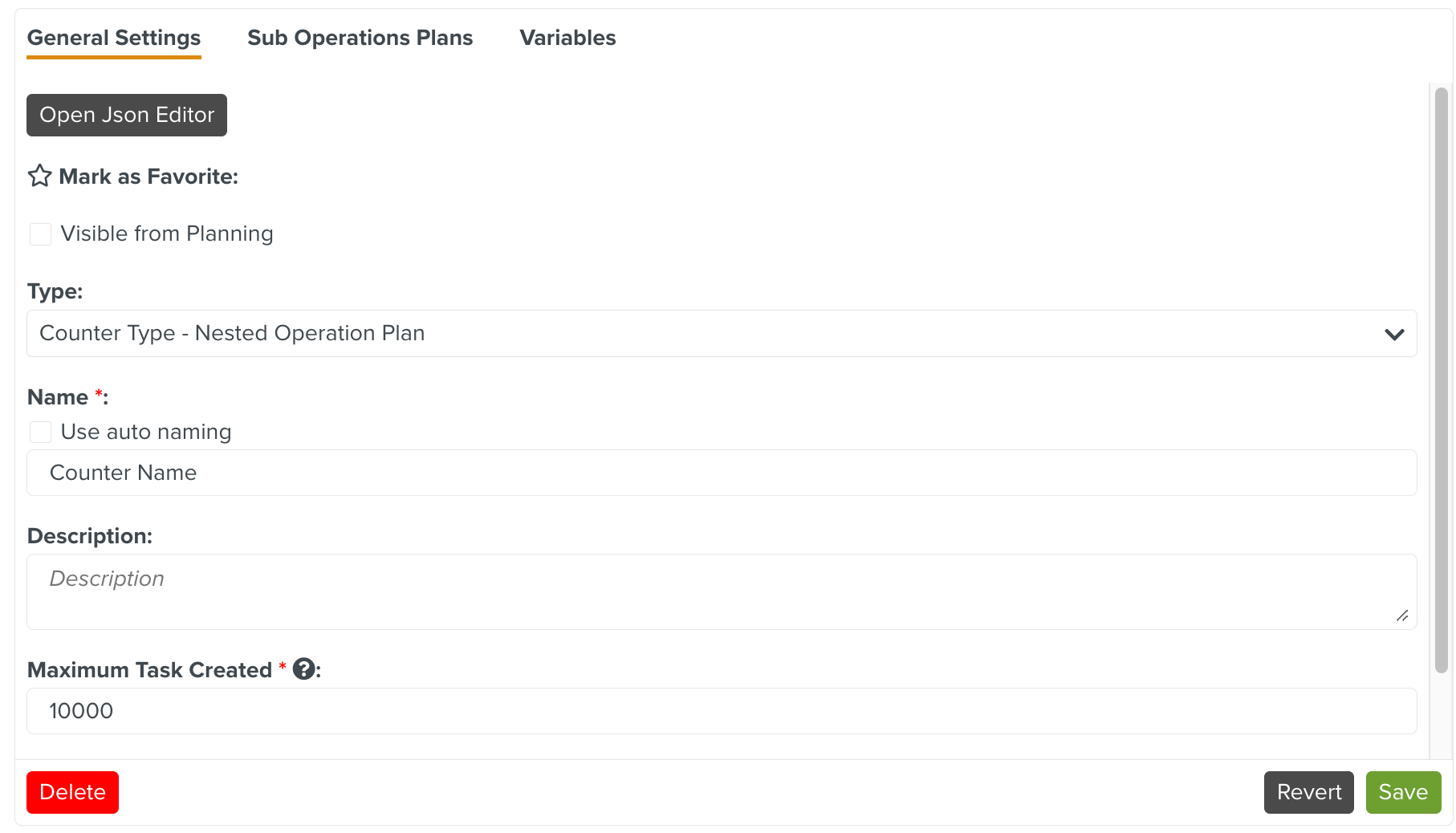This screenshot has width=1456, height=833.
Task: Open the Json Editor
Action: [126, 115]
